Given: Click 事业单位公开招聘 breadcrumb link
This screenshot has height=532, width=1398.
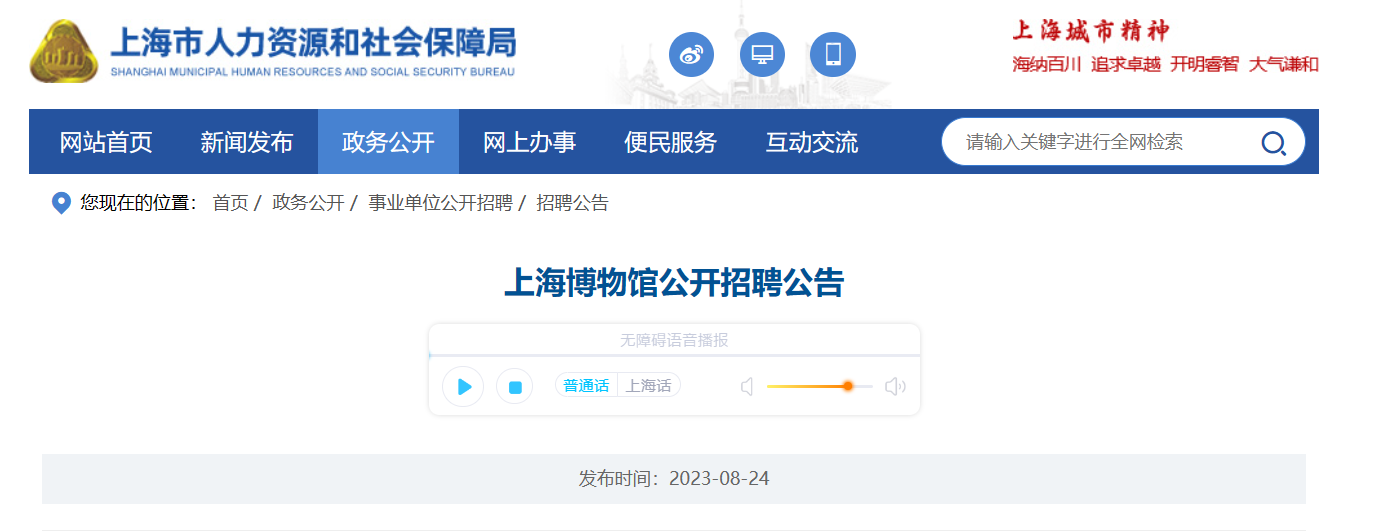Looking at the screenshot, I should coord(440,203).
